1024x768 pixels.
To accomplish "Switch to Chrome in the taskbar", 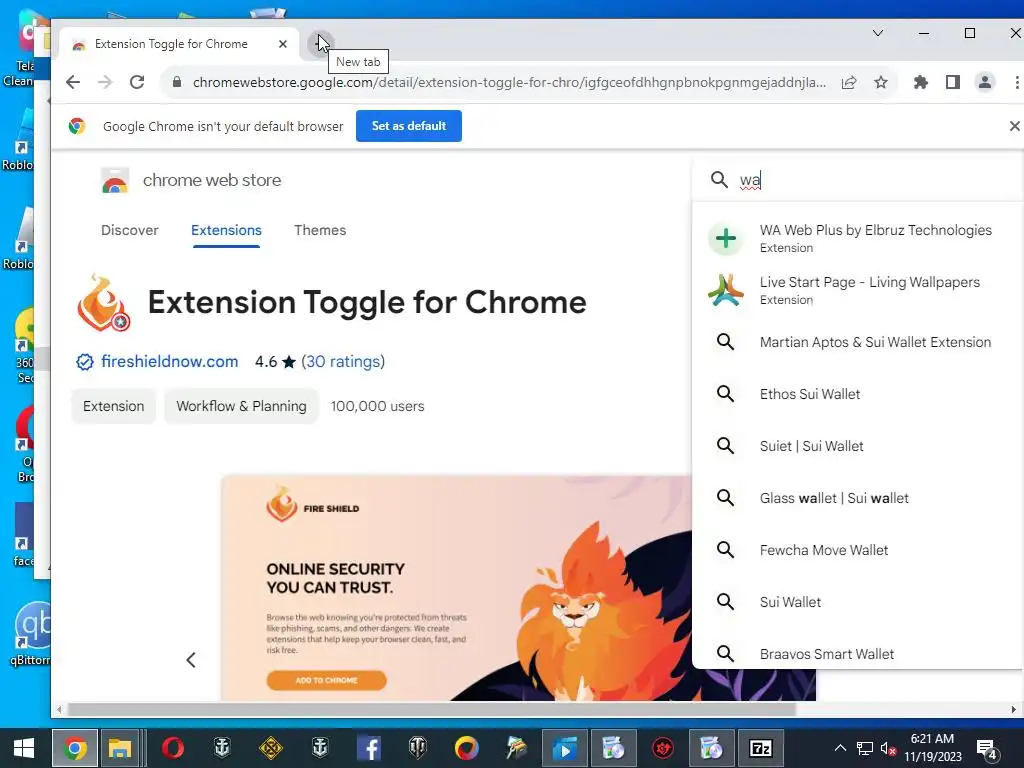I will click(x=74, y=748).
